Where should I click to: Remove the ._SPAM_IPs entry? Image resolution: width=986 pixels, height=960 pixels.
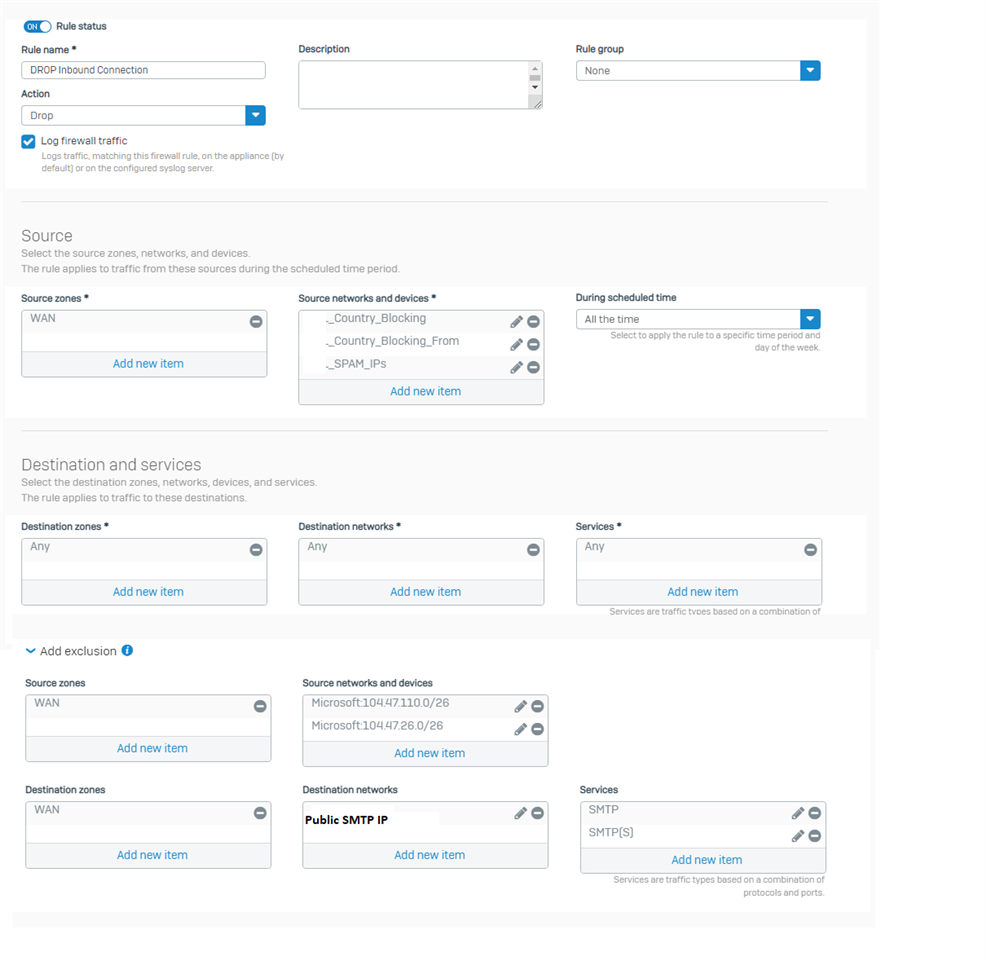tap(533, 367)
